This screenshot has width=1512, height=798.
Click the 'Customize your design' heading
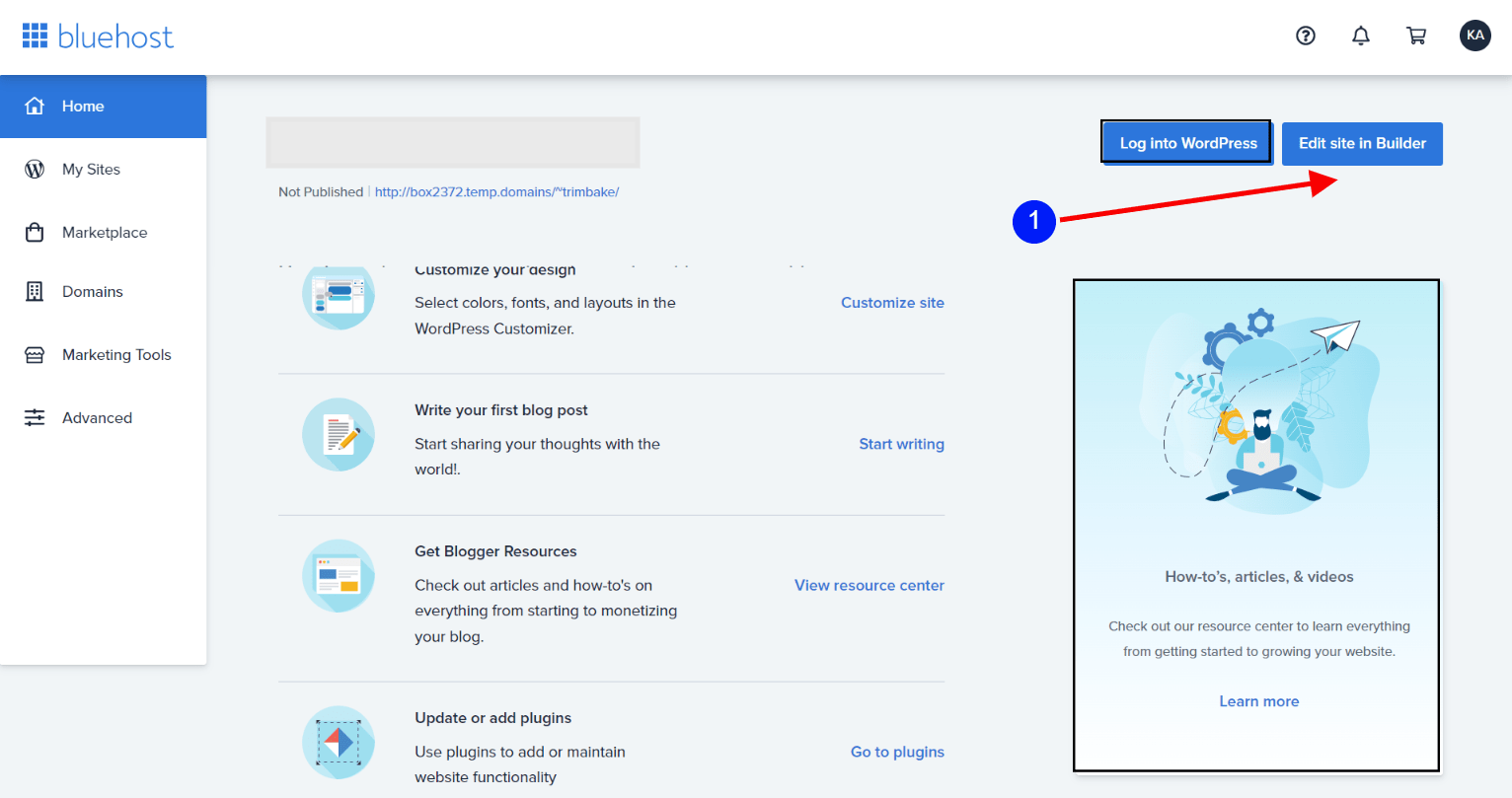(495, 270)
